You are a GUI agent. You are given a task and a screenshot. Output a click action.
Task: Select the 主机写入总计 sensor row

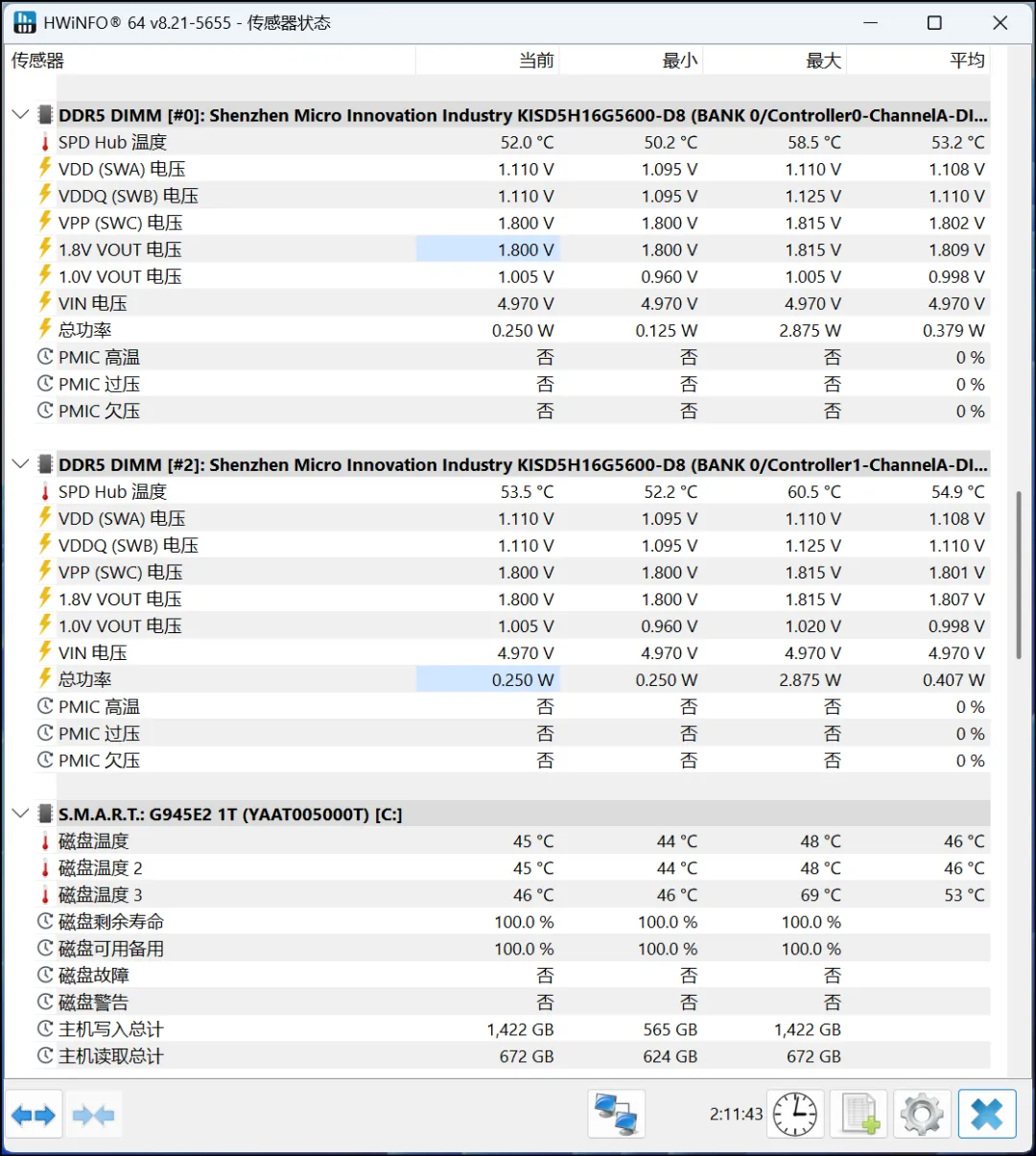[x=111, y=1029]
